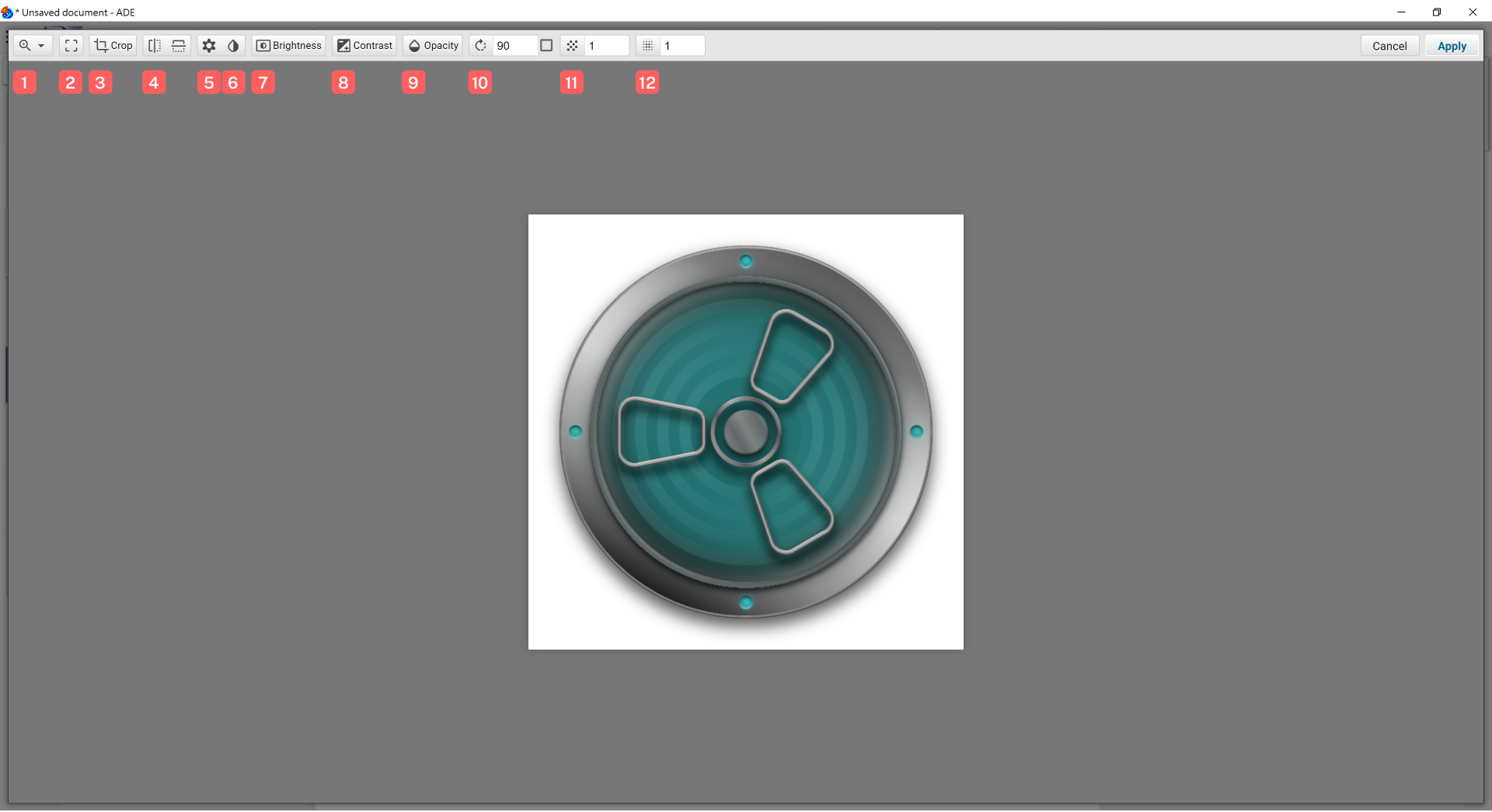Click the value field next to the noise icon
The image size is (1492, 812).
coord(606,46)
